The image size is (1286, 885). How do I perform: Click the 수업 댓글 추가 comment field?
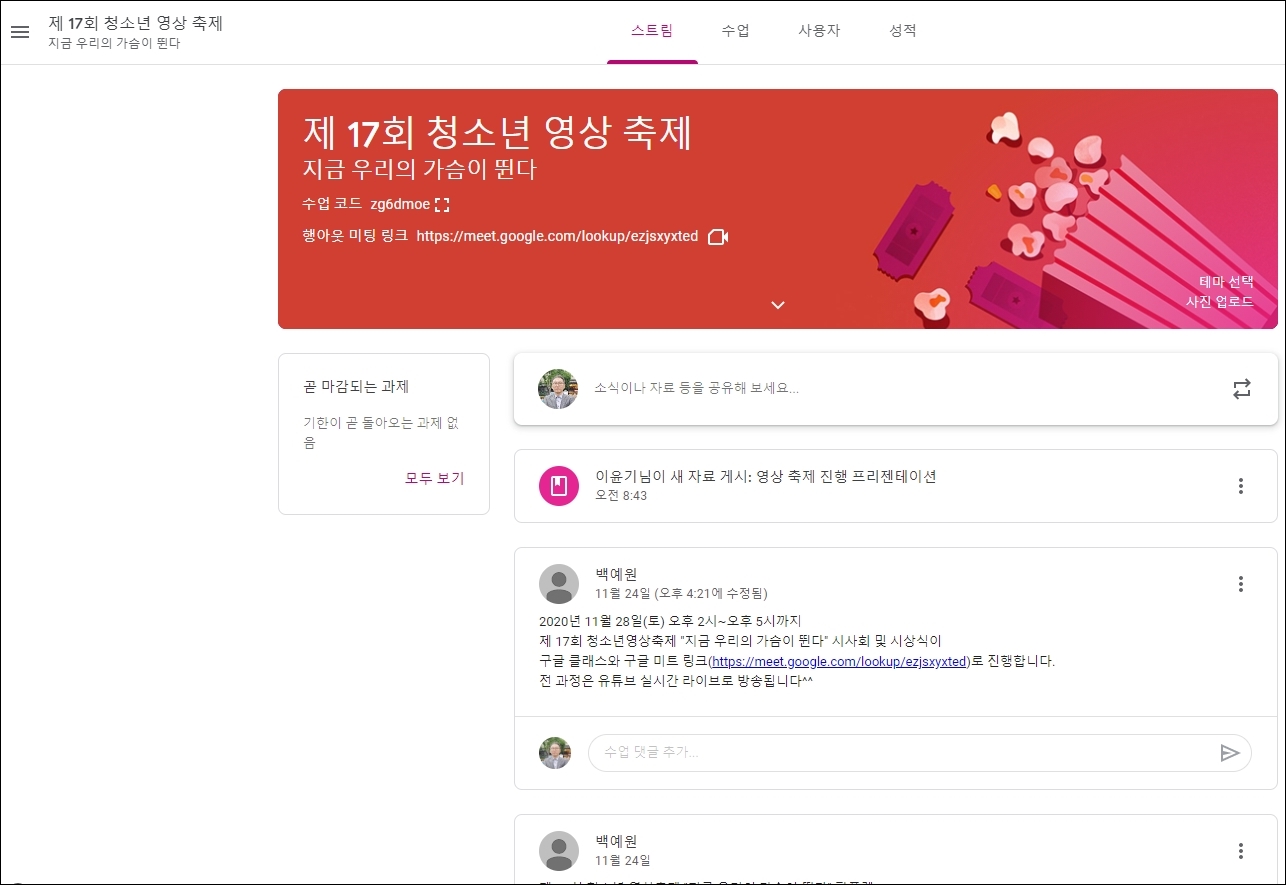(919, 753)
